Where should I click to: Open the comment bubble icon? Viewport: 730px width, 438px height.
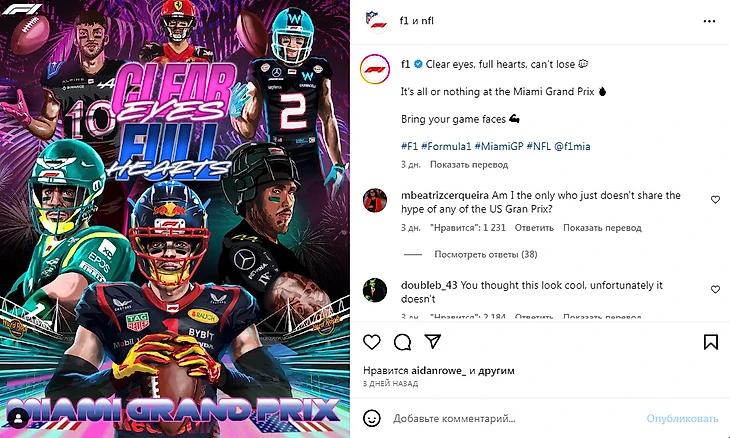(402, 342)
